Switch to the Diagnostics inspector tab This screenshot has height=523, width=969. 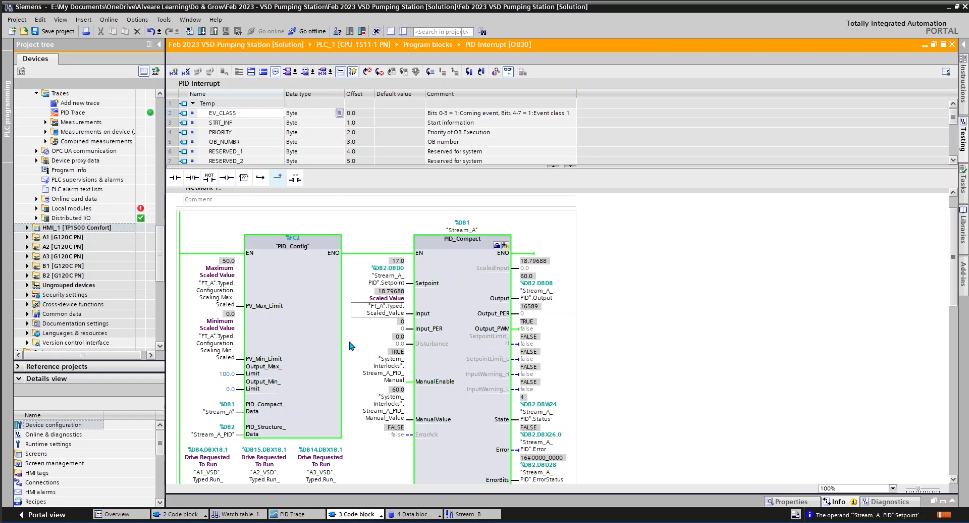(x=888, y=501)
